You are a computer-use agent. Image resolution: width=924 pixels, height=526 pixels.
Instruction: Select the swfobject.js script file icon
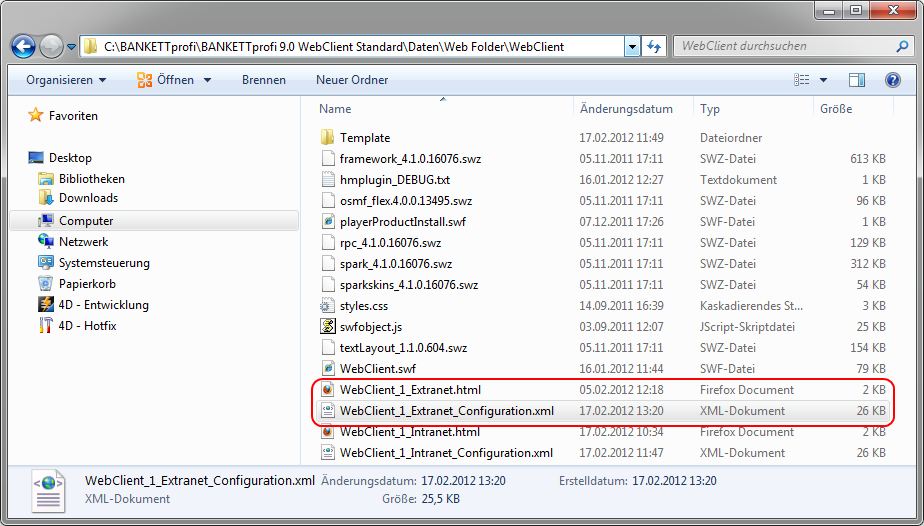(327, 327)
